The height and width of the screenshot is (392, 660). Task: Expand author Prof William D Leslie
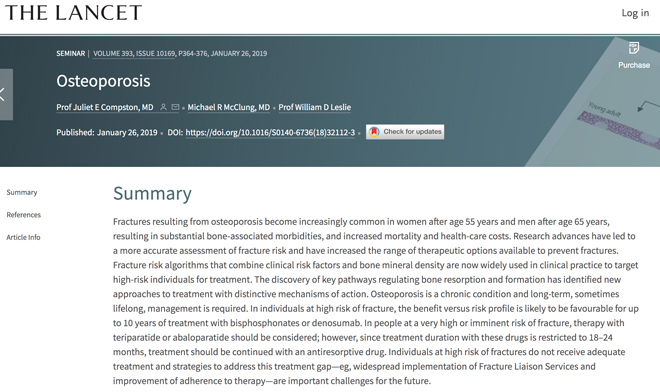pyautogui.click(x=314, y=107)
